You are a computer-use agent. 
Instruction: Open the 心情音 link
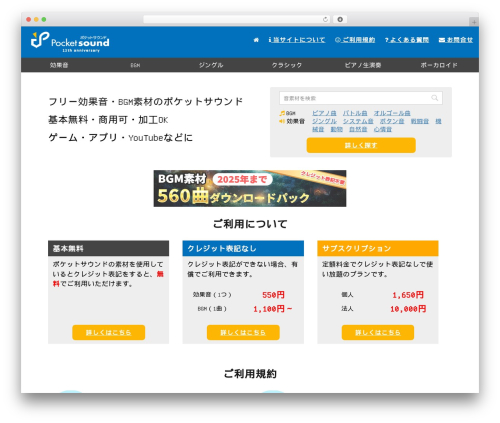click(383, 129)
